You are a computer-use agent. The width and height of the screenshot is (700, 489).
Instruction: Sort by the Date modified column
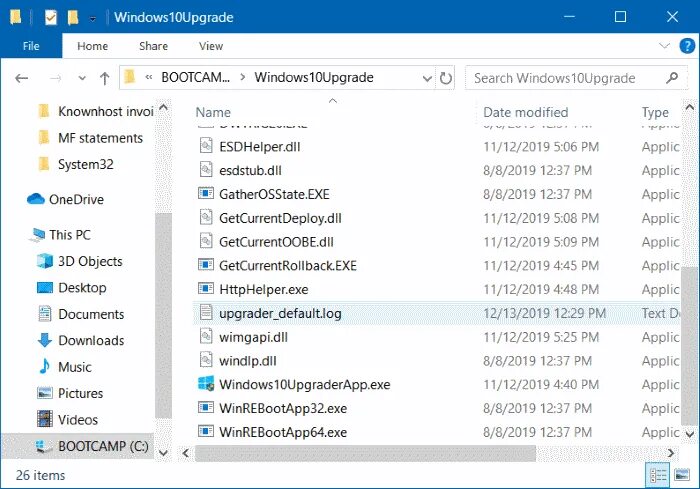[525, 113]
